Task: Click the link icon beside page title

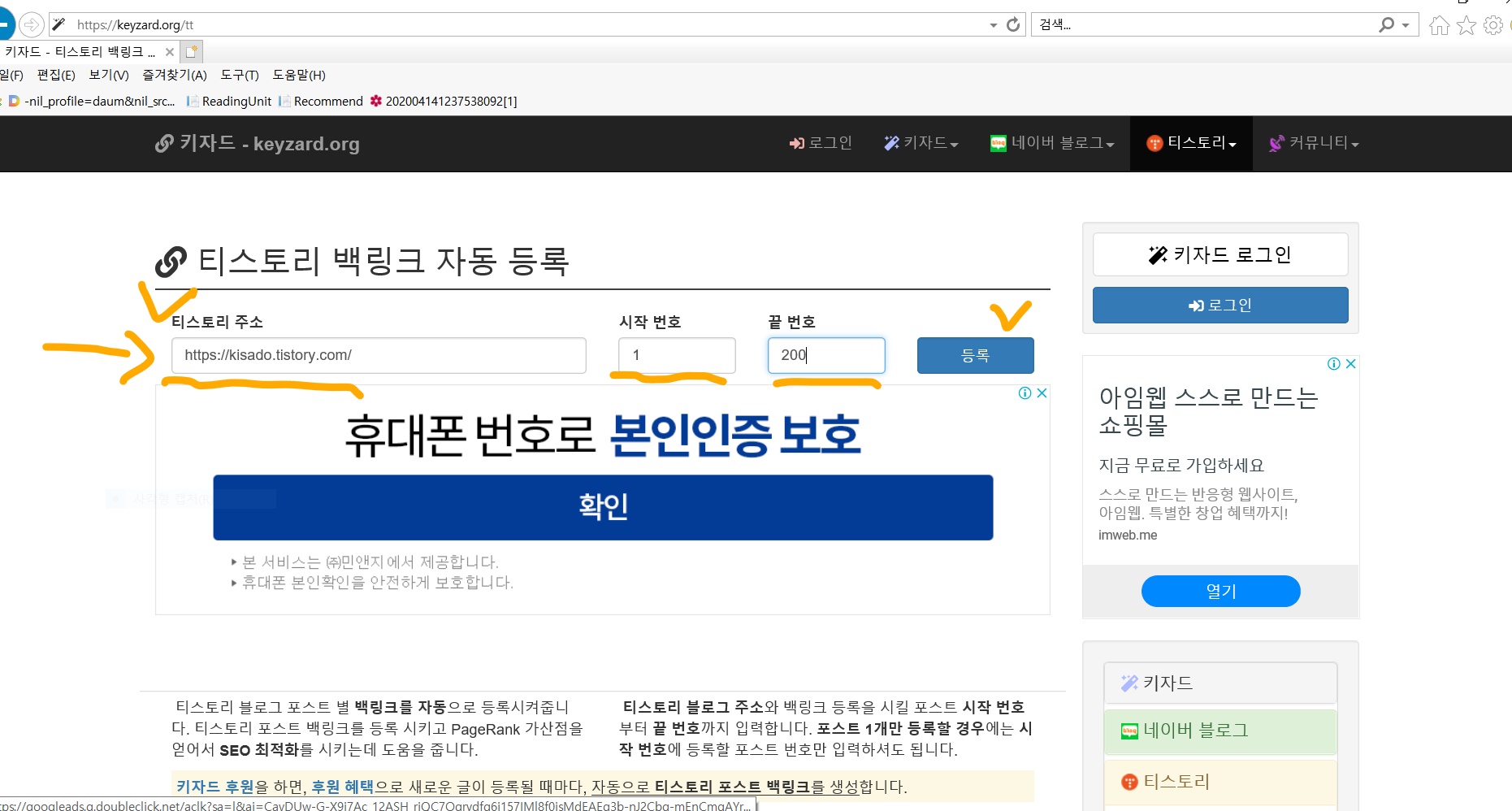Action: point(171,262)
